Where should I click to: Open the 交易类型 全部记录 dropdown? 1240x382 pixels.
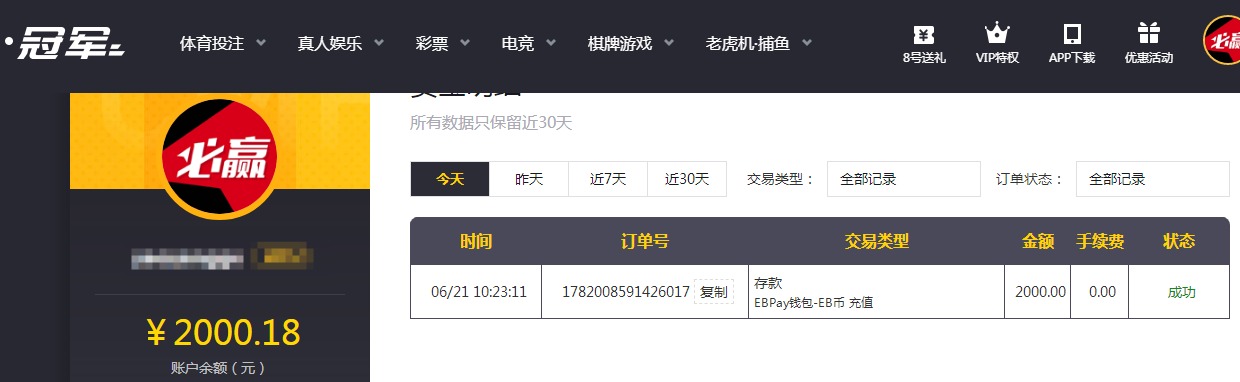904,180
